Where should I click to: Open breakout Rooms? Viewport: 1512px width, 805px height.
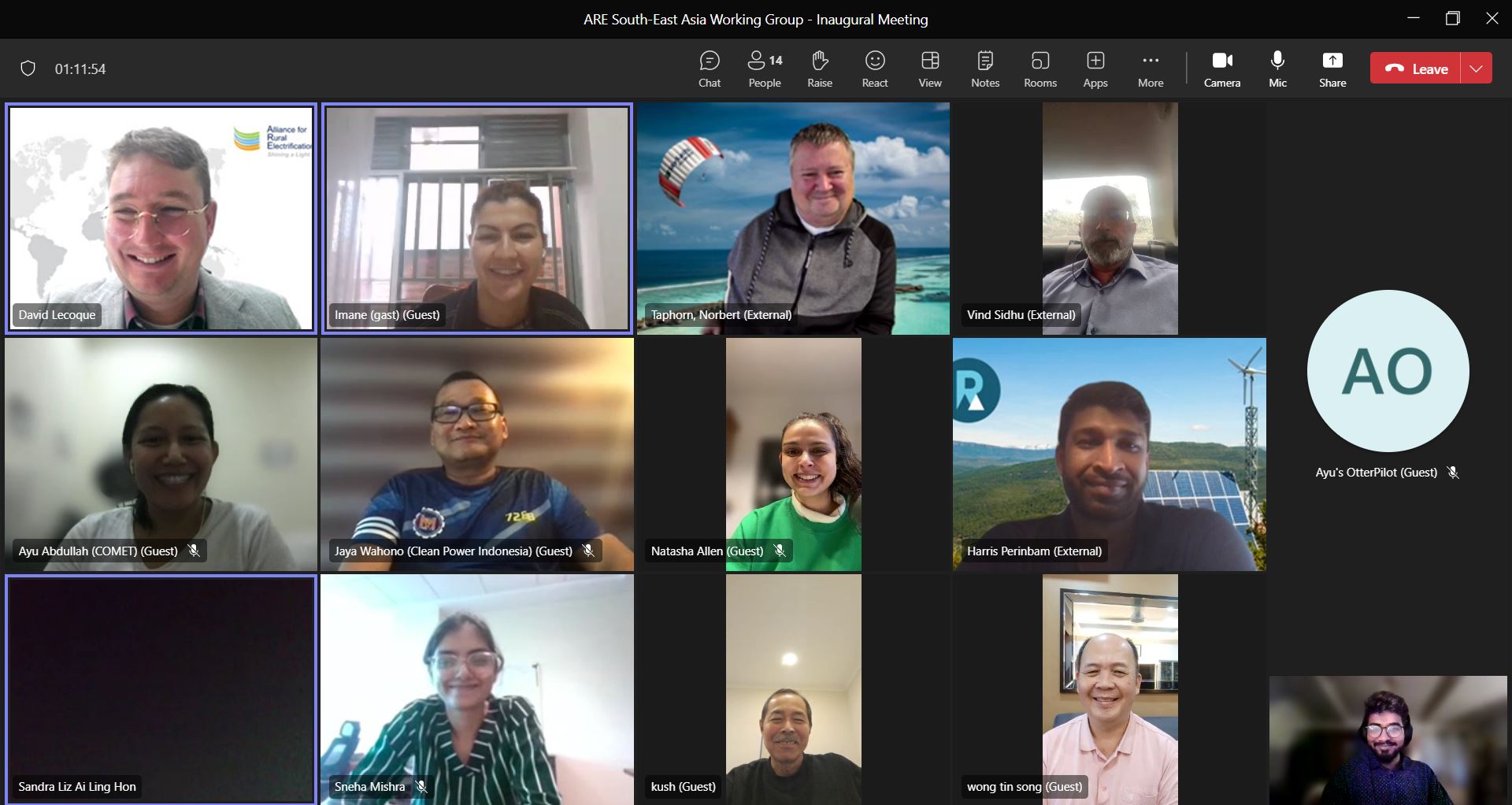pyautogui.click(x=1039, y=69)
